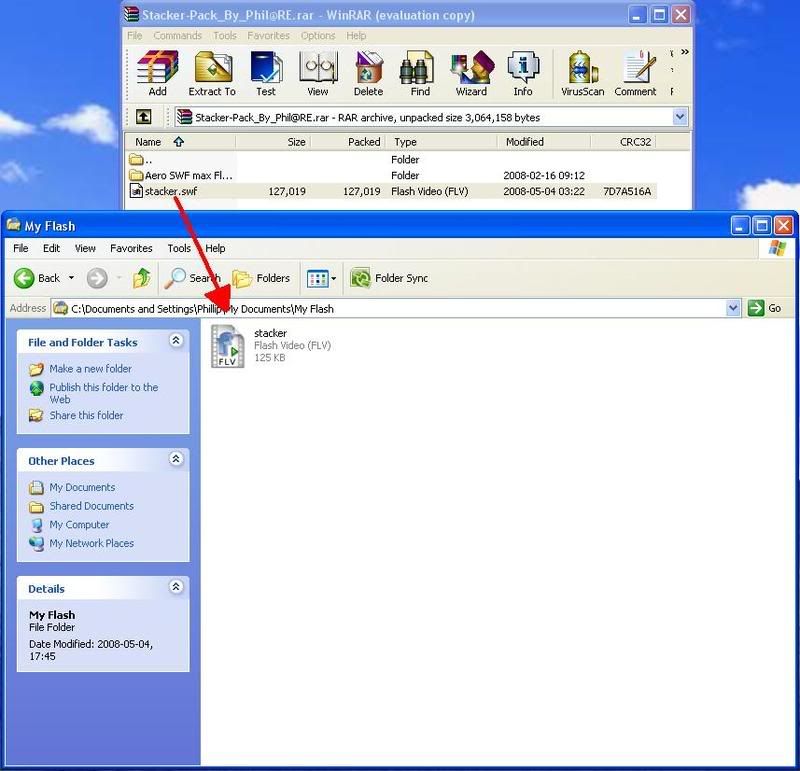Open Shared Documents link
The image size is (800, 771).
tap(91, 506)
